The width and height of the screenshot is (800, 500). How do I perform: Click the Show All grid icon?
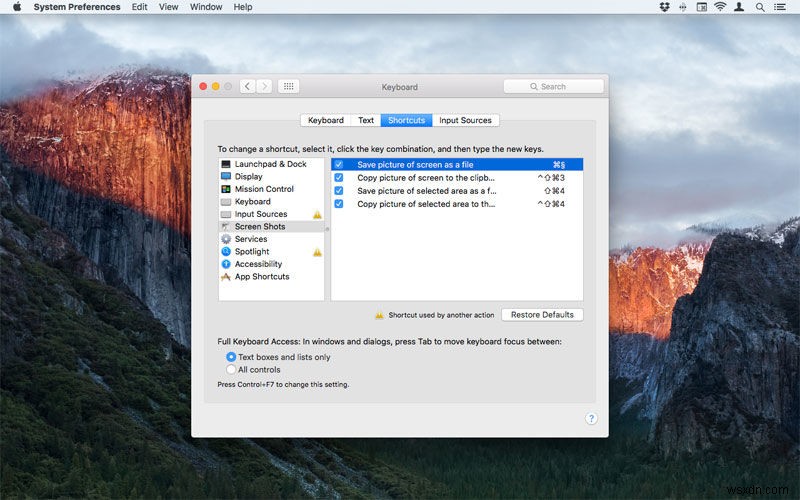pyautogui.click(x=288, y=87)
